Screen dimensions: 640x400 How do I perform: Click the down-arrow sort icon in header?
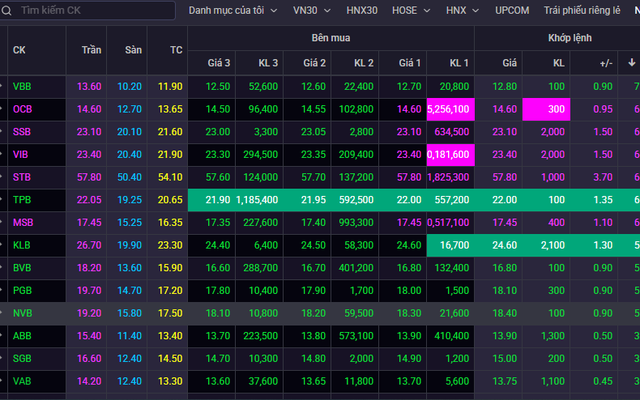tap(632, 62)
